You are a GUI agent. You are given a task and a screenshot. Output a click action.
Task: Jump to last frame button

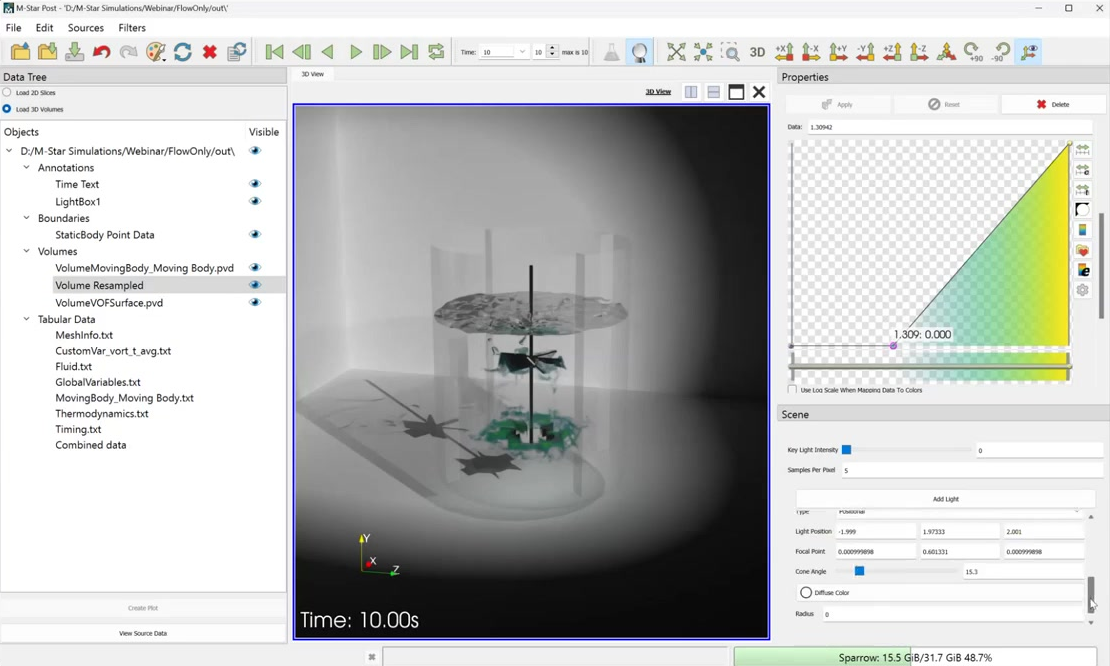pyautogui.click(x=409, y=52)
